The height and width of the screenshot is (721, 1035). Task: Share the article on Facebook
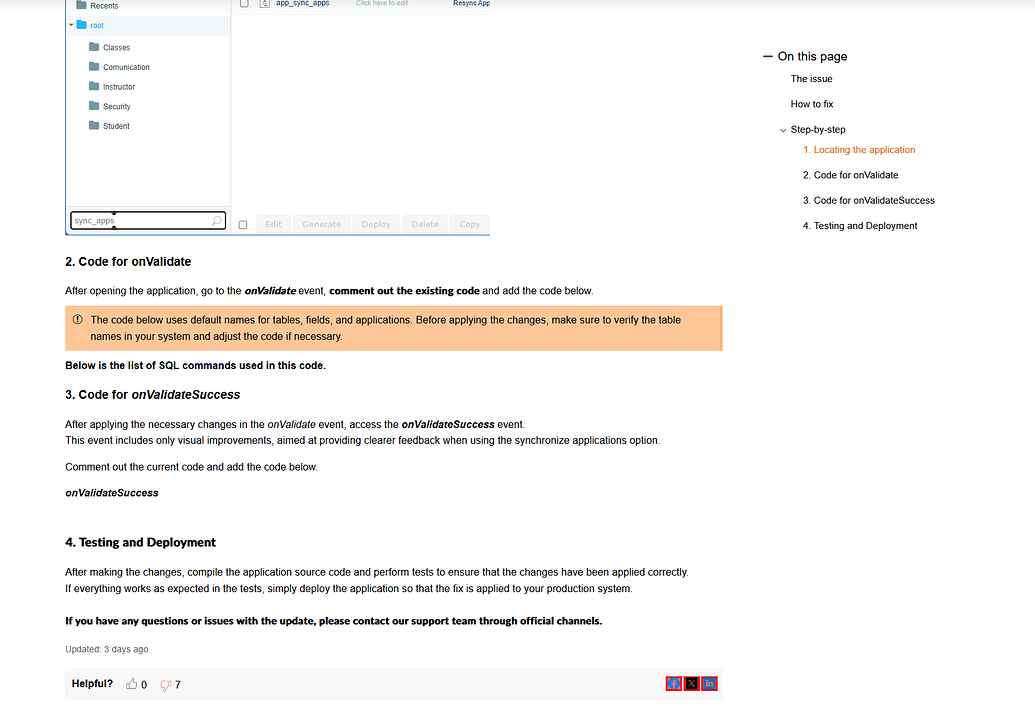pos(675,683)
